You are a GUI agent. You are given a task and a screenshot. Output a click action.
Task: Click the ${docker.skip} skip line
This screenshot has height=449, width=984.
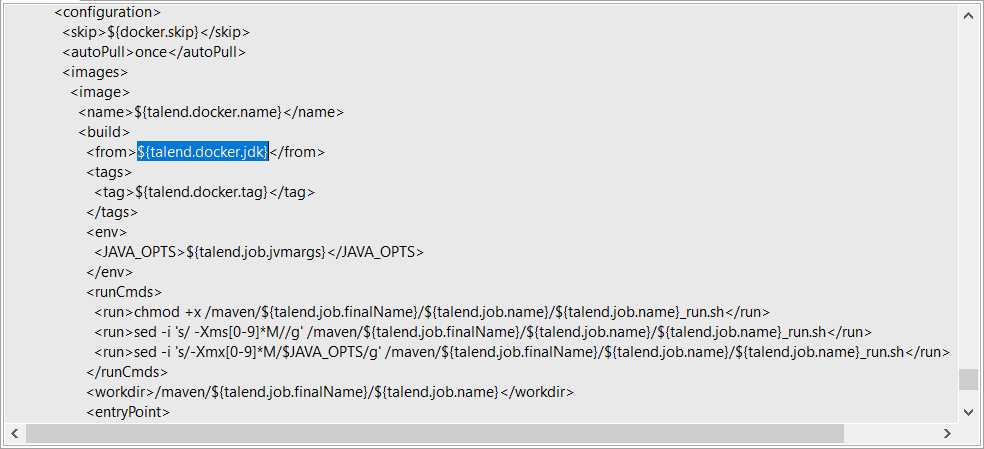pos(156,32)
